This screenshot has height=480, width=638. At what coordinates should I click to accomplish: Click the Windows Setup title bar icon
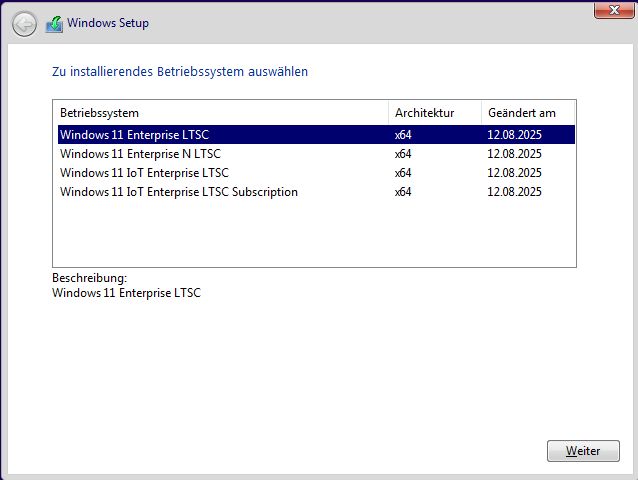(x=55, y=24)
